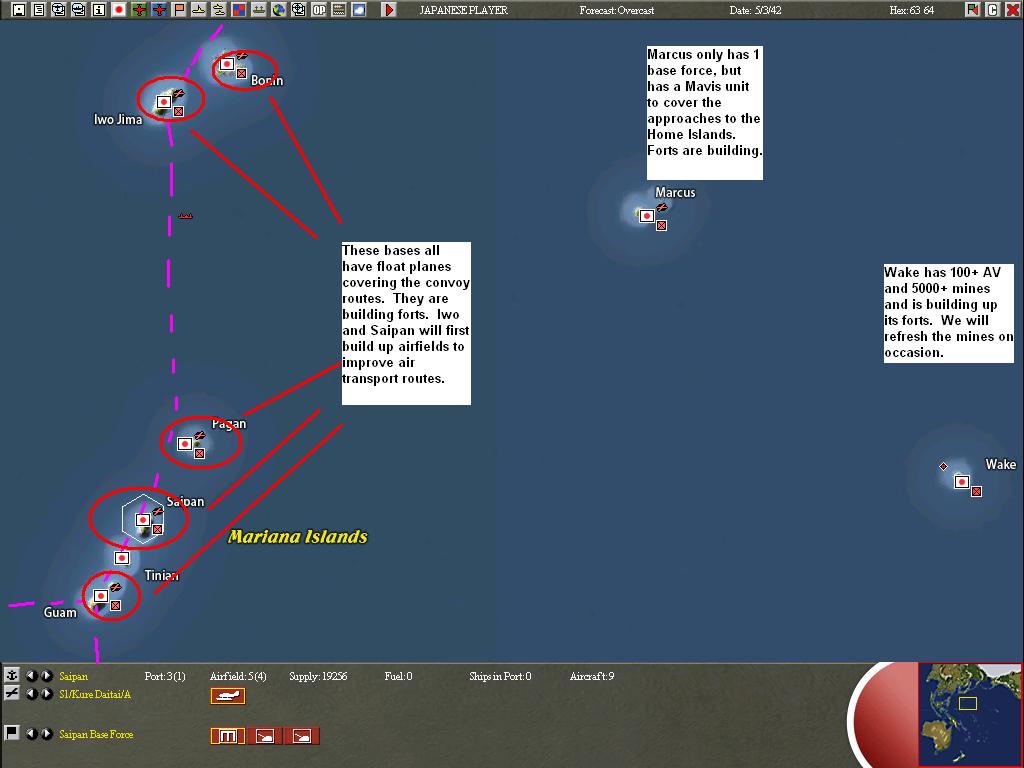Click the small red ship task force marker
1024x768 pixels.
185,216
